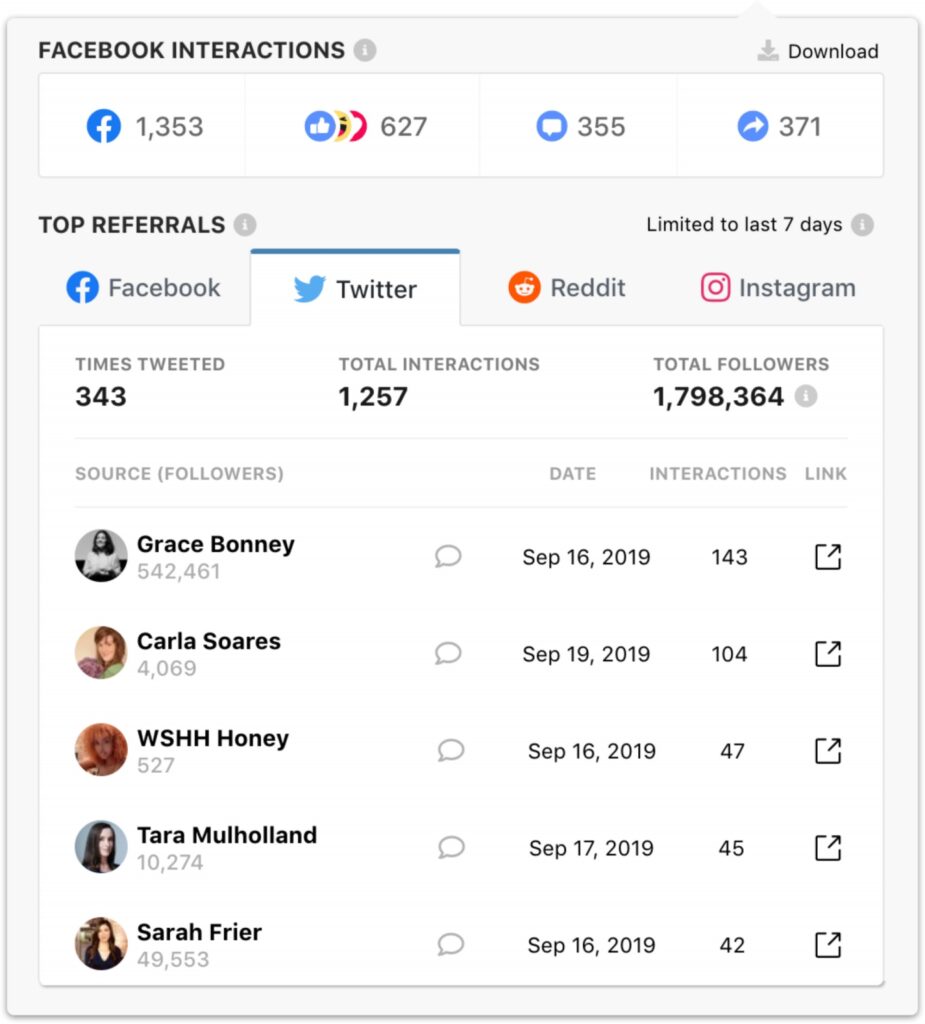Screen dimensions: 925x1024
Task: Open Tara Mulholland's tweet external link icon
Action: pos(828,848)
